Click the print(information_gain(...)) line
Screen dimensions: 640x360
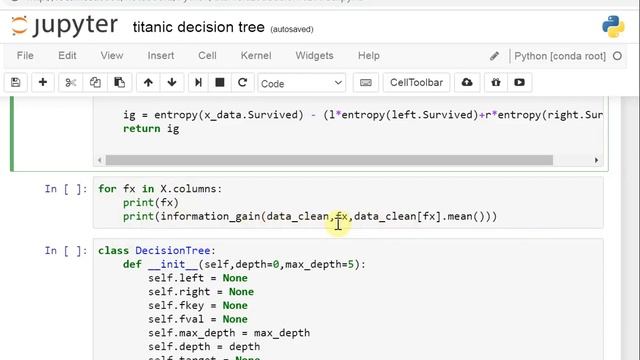[x=310, y=216]
